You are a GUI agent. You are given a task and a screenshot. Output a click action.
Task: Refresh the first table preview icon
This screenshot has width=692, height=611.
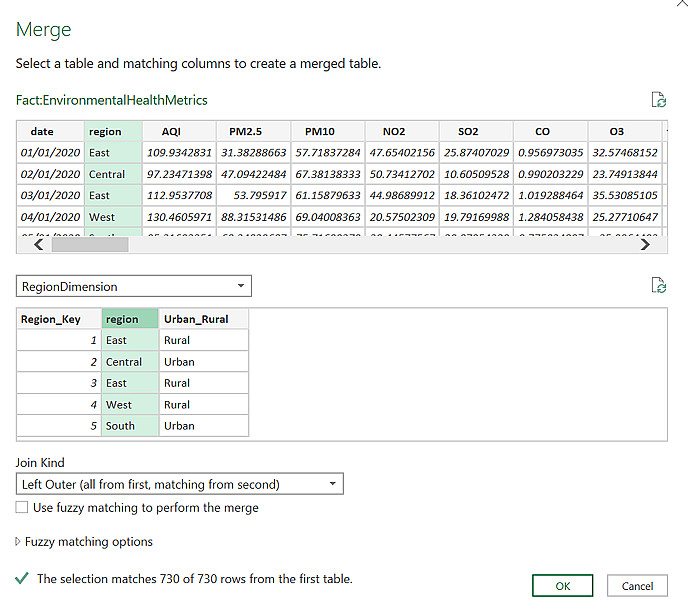[x=658, y=99]
